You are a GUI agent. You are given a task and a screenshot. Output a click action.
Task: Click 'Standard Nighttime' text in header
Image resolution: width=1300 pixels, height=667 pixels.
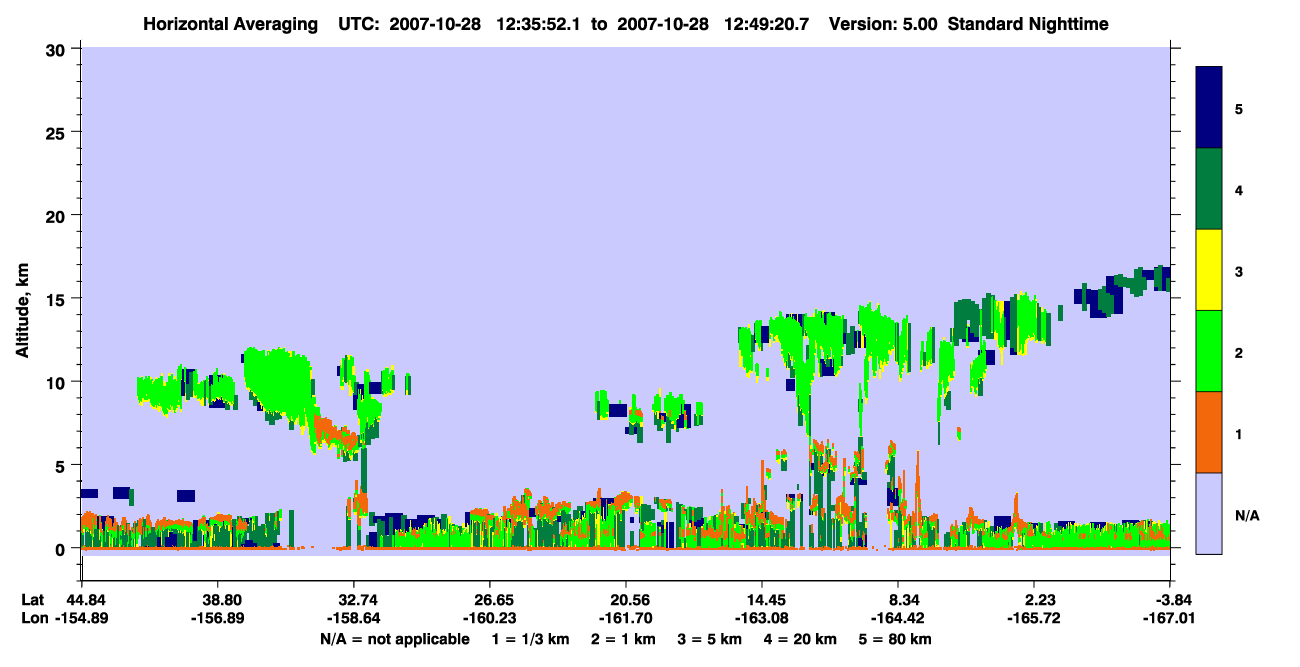(x=1027, y=23)
